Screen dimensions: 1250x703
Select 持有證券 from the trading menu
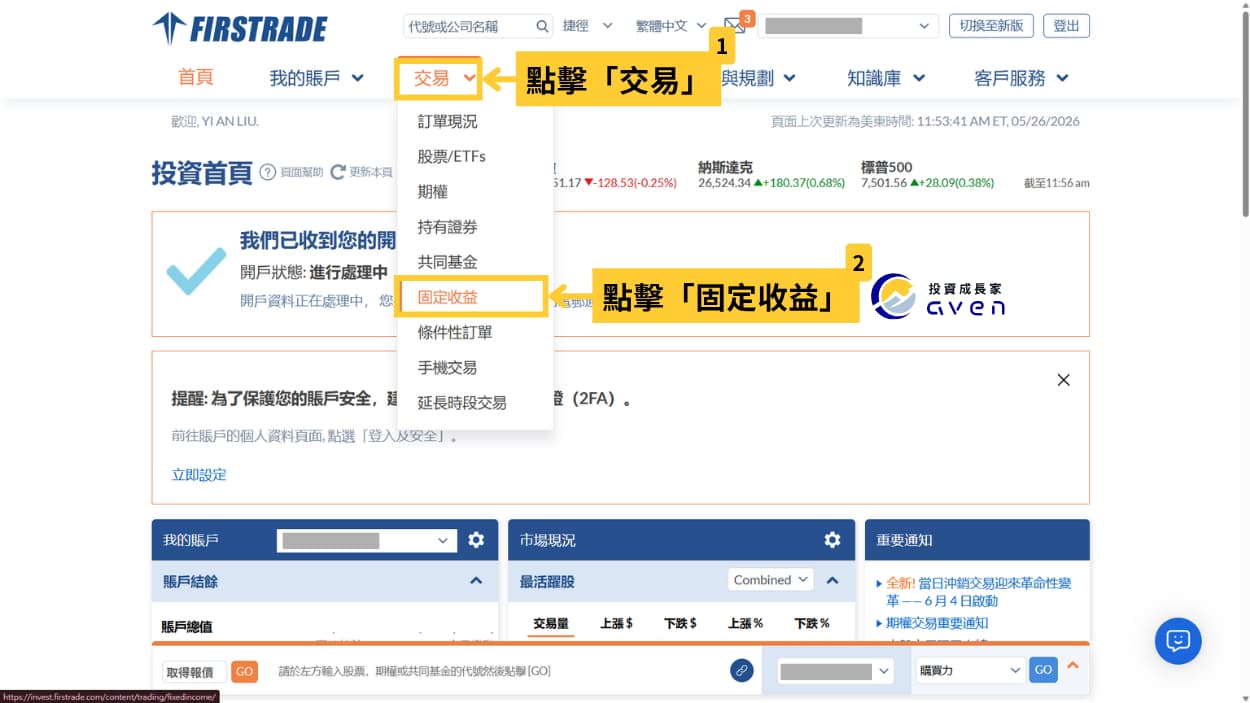(447, 227)
